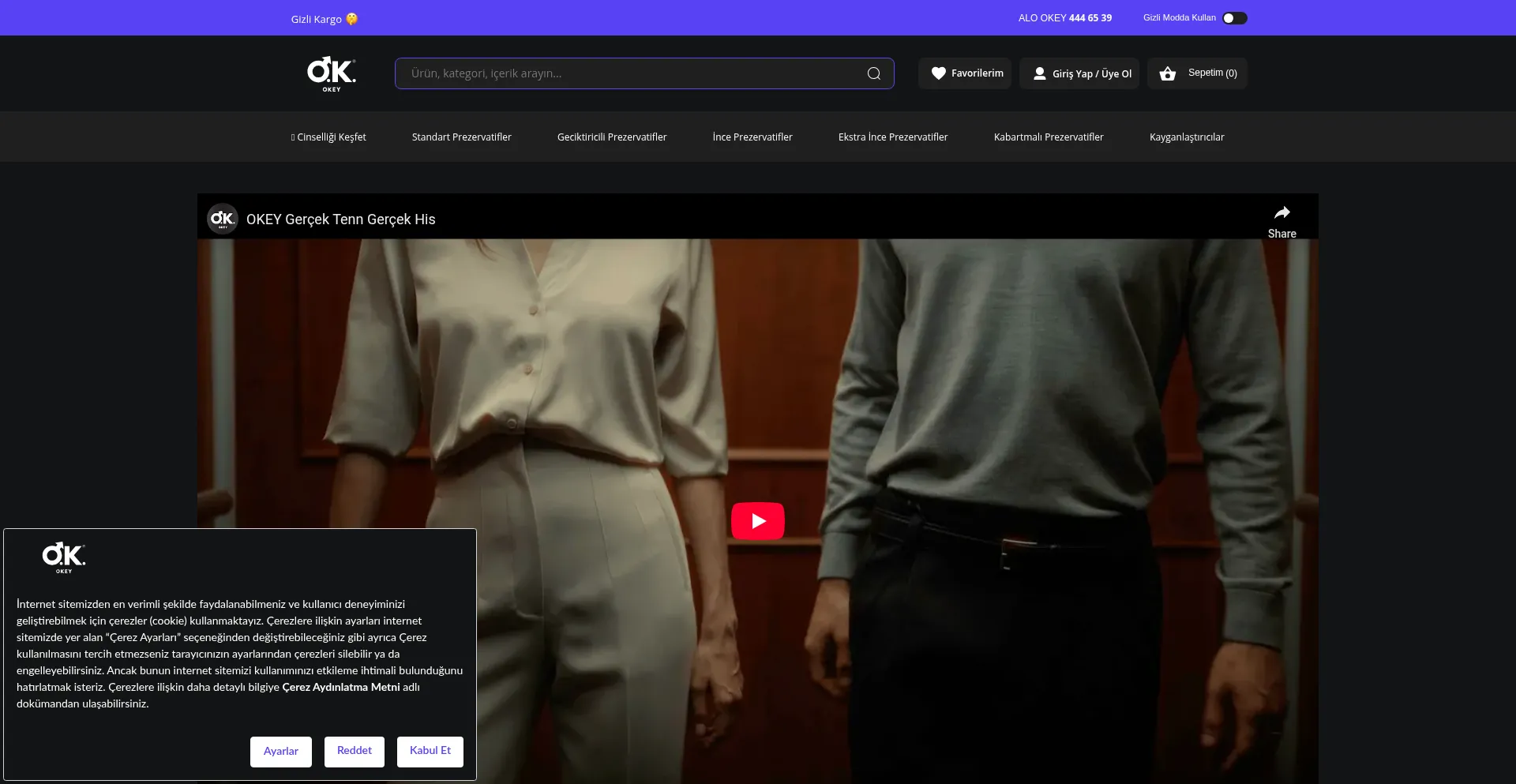Click the search magnifier icon

(x=873, y=73)
